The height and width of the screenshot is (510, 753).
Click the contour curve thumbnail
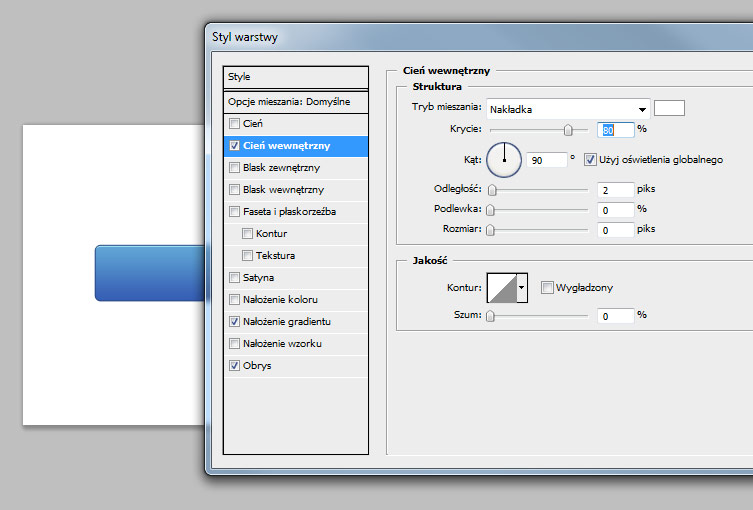tap(502, 288)
